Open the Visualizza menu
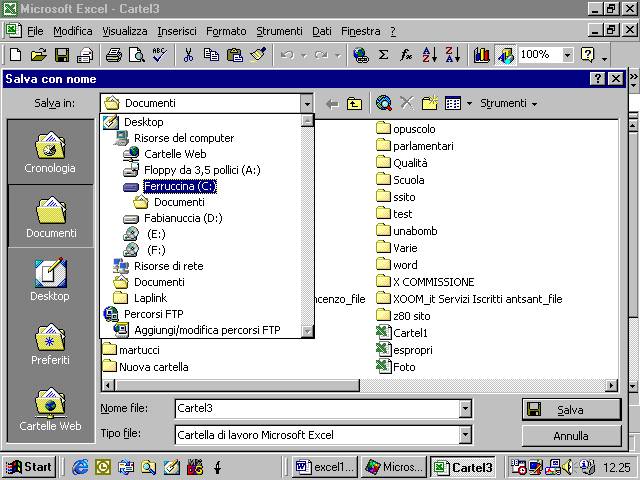Image resolution: width=640 pixels, height=480 pixels. click(124, 31)
